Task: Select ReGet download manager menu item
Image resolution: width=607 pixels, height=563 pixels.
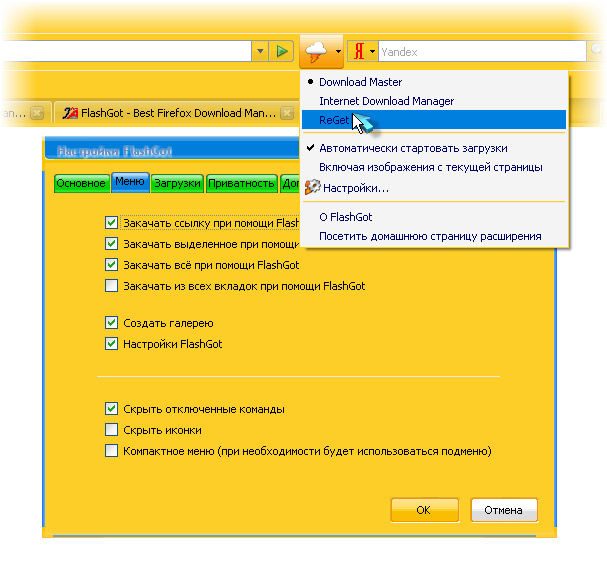Action: coord(434,120)
